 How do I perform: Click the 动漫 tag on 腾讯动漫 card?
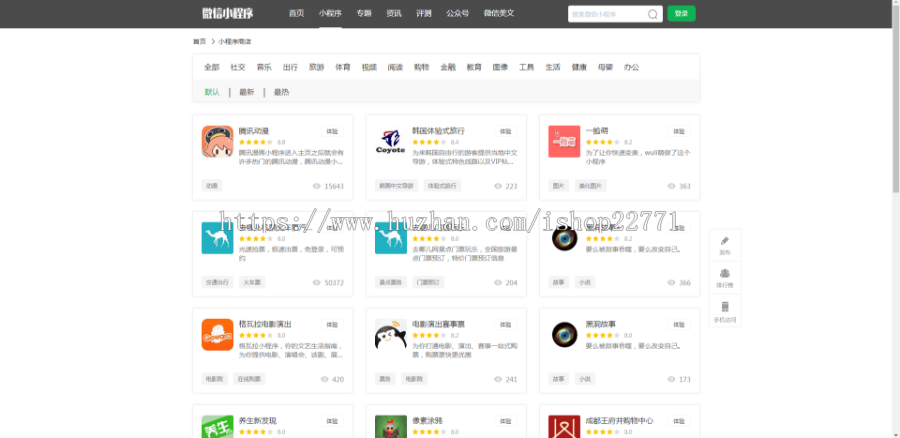pyautogui.click(x=212, y=186)
